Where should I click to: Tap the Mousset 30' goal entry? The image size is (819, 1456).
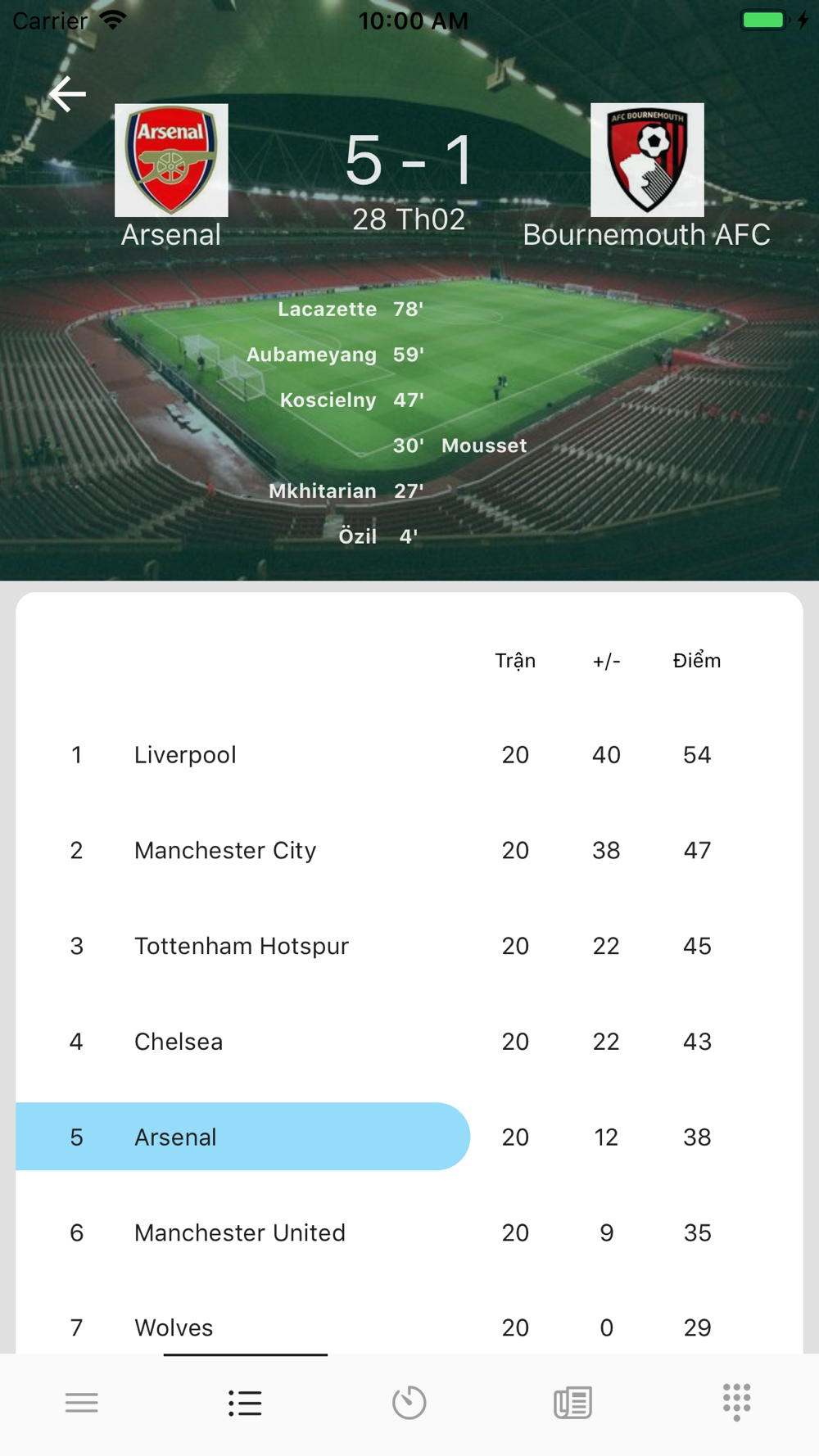tap(459, 445)
